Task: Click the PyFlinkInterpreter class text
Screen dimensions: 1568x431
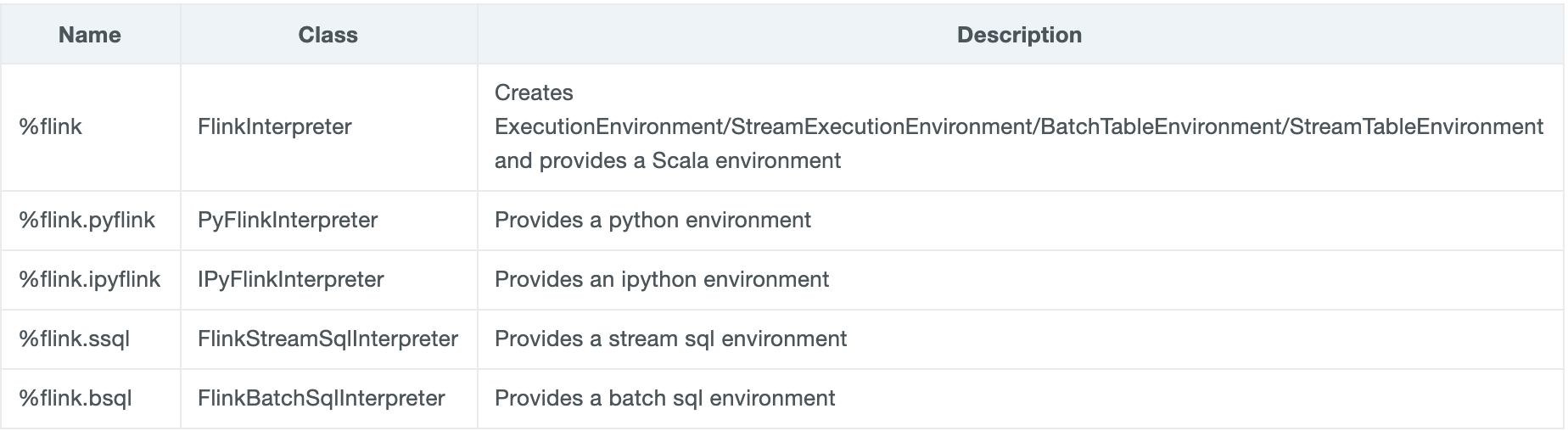Action: click(x=288, y=221)
